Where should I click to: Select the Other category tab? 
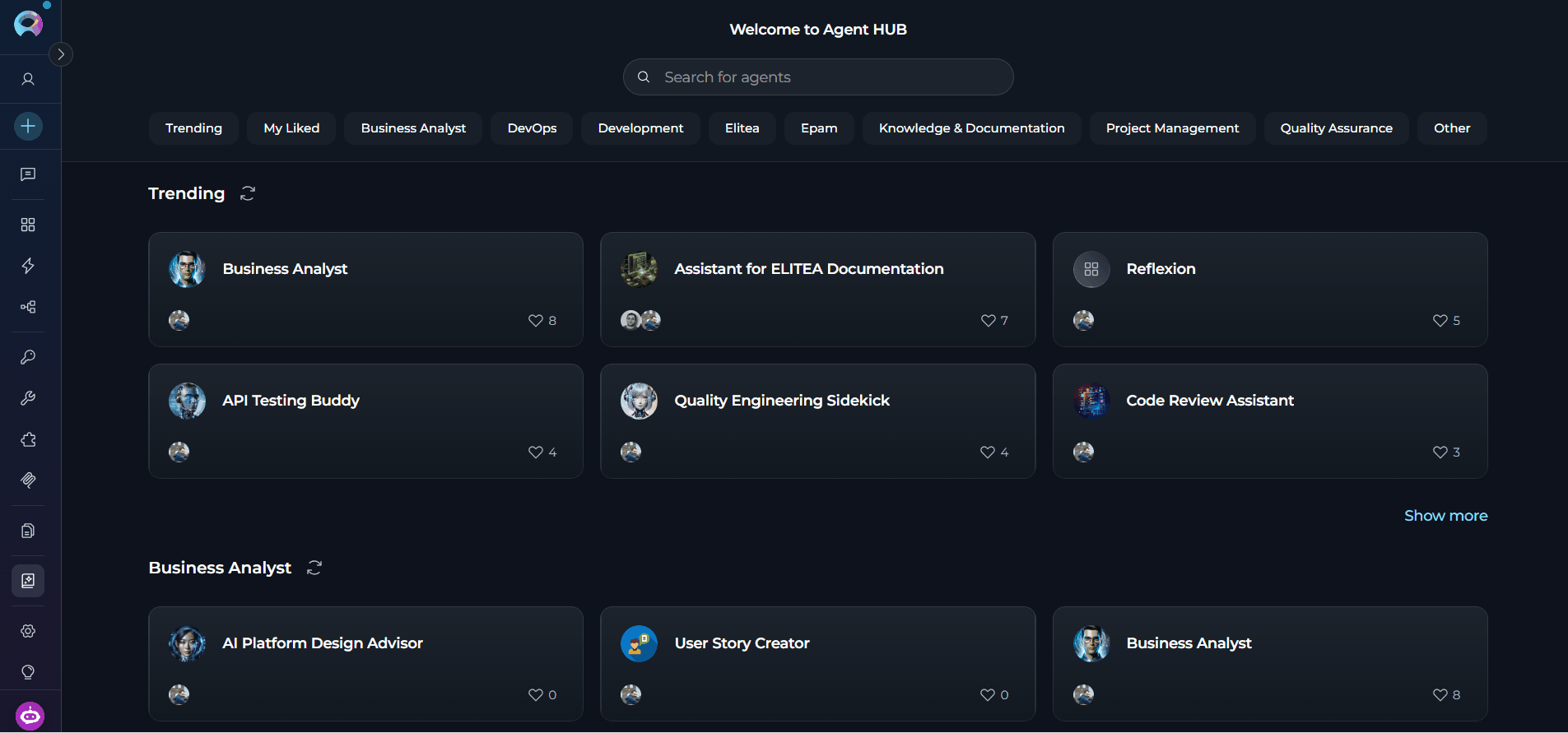(1452, 128)
